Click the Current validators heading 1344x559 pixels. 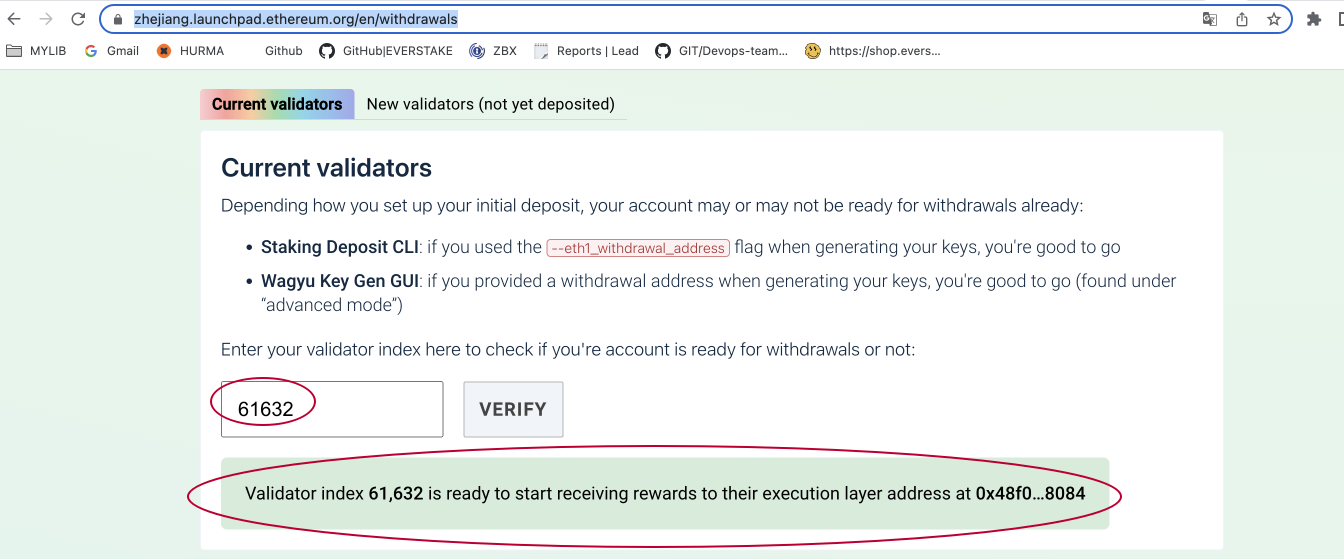[326, 168]
